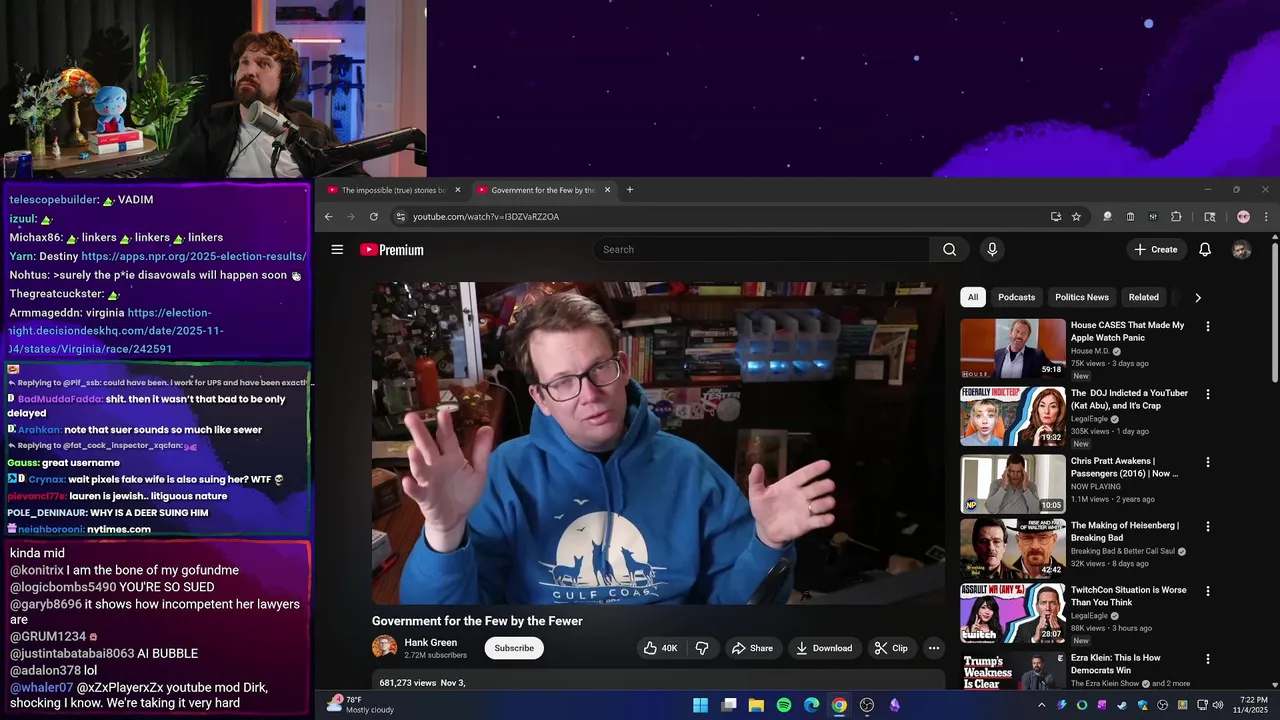Open the YouTube guide hamburger menu

pyautogui.click(x=337, y=250)
